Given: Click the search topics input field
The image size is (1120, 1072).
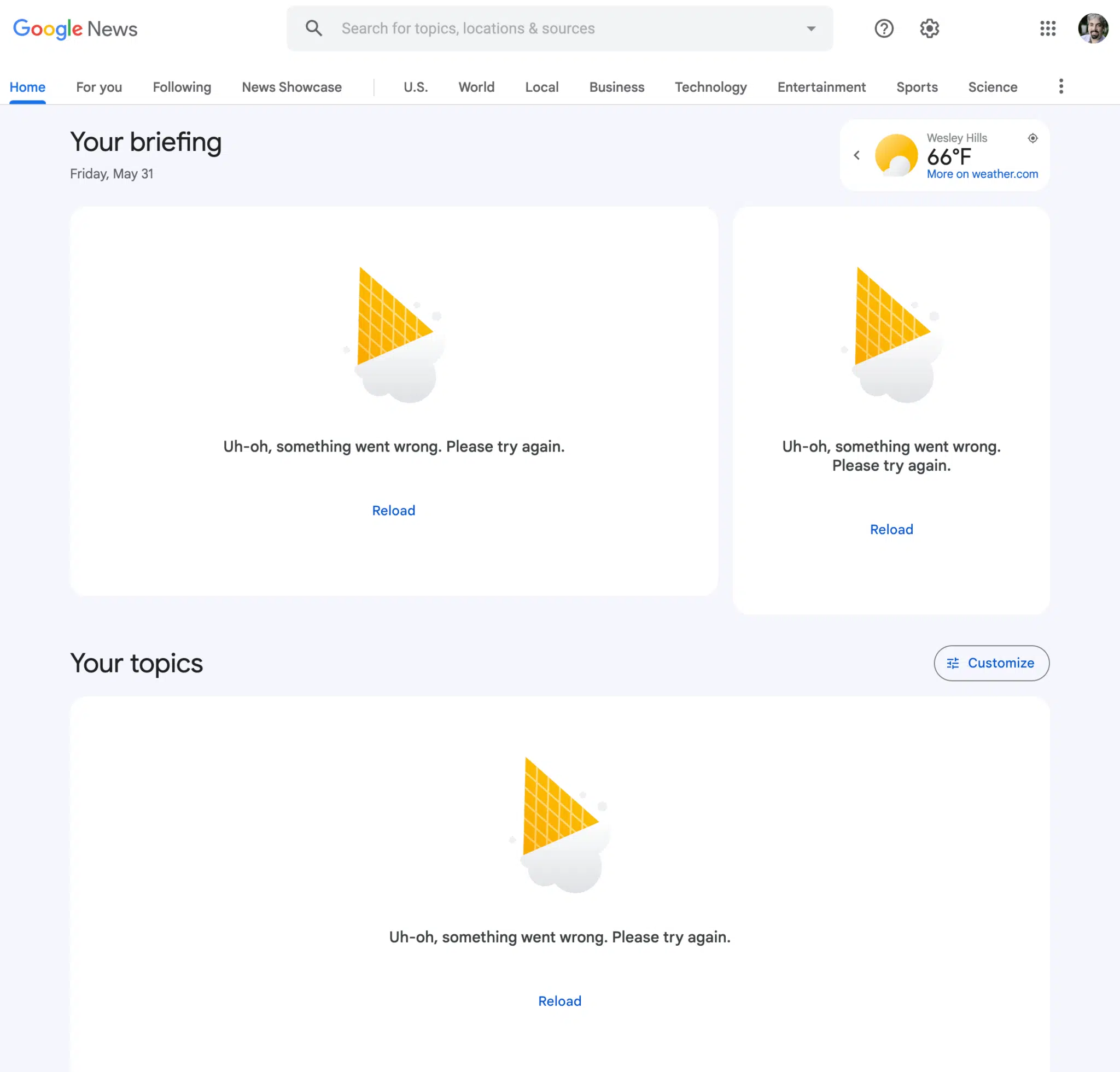Looking at the screenshot, I should click(x=560, y=28).
